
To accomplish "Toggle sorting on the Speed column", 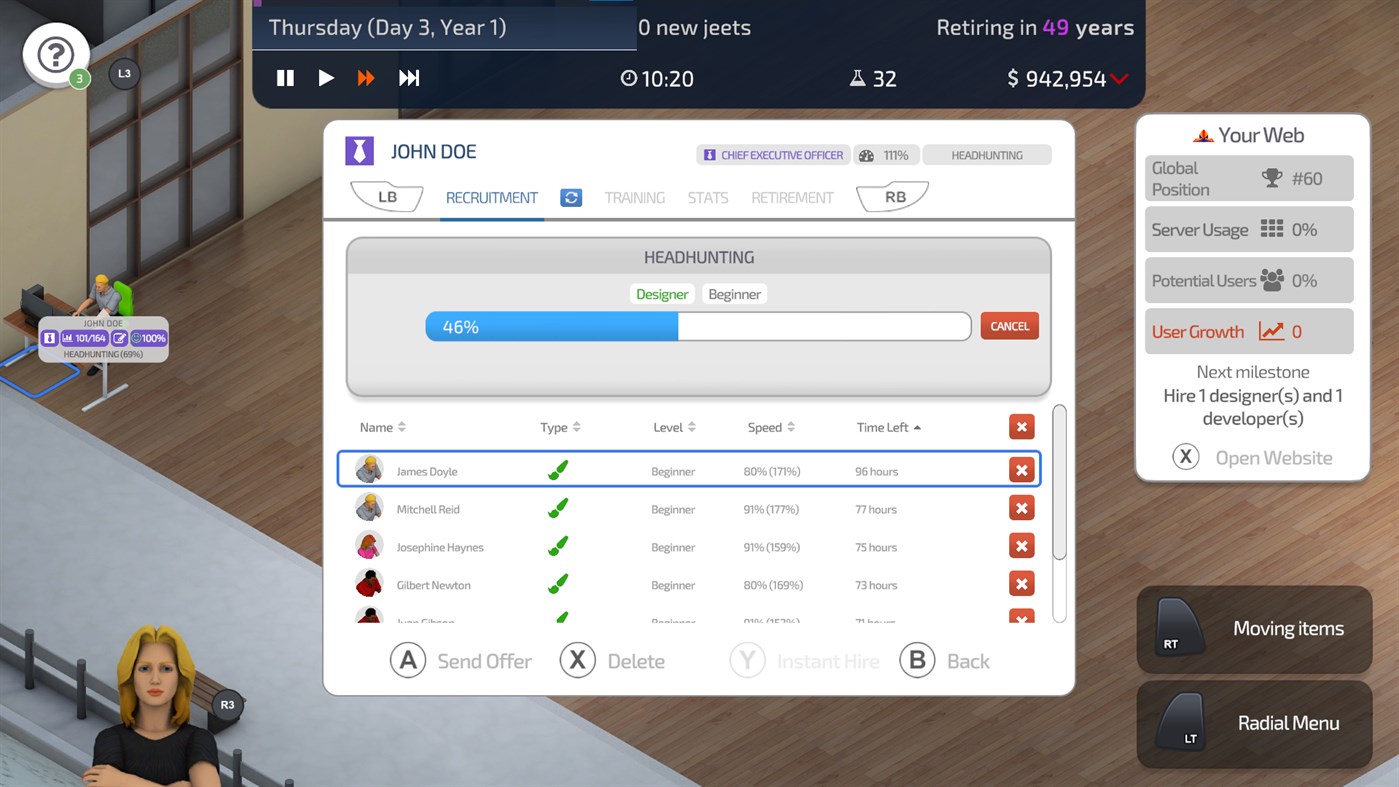I will pyautogui.click(x=791, y=426).
